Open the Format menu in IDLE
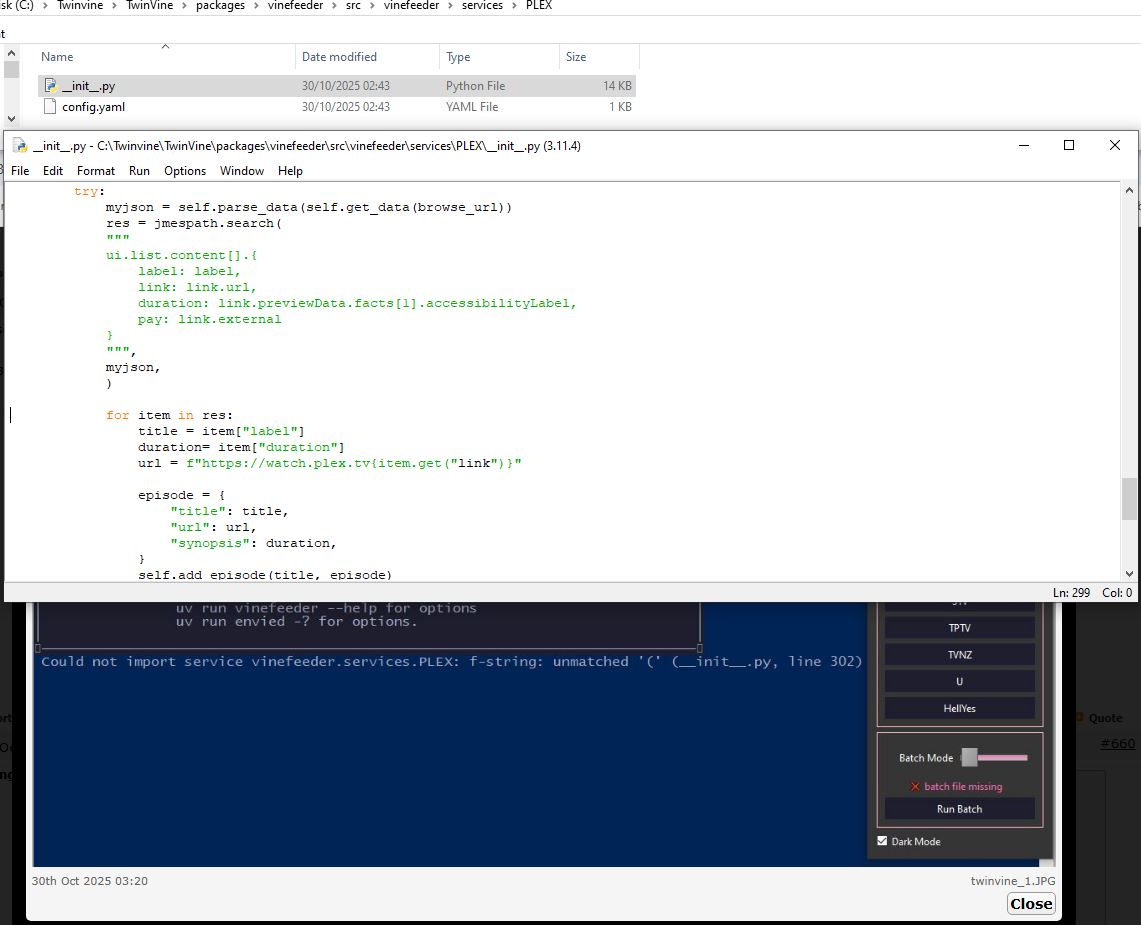The height and width of the screenshot is (925, 1141). [x=96, y=171]
